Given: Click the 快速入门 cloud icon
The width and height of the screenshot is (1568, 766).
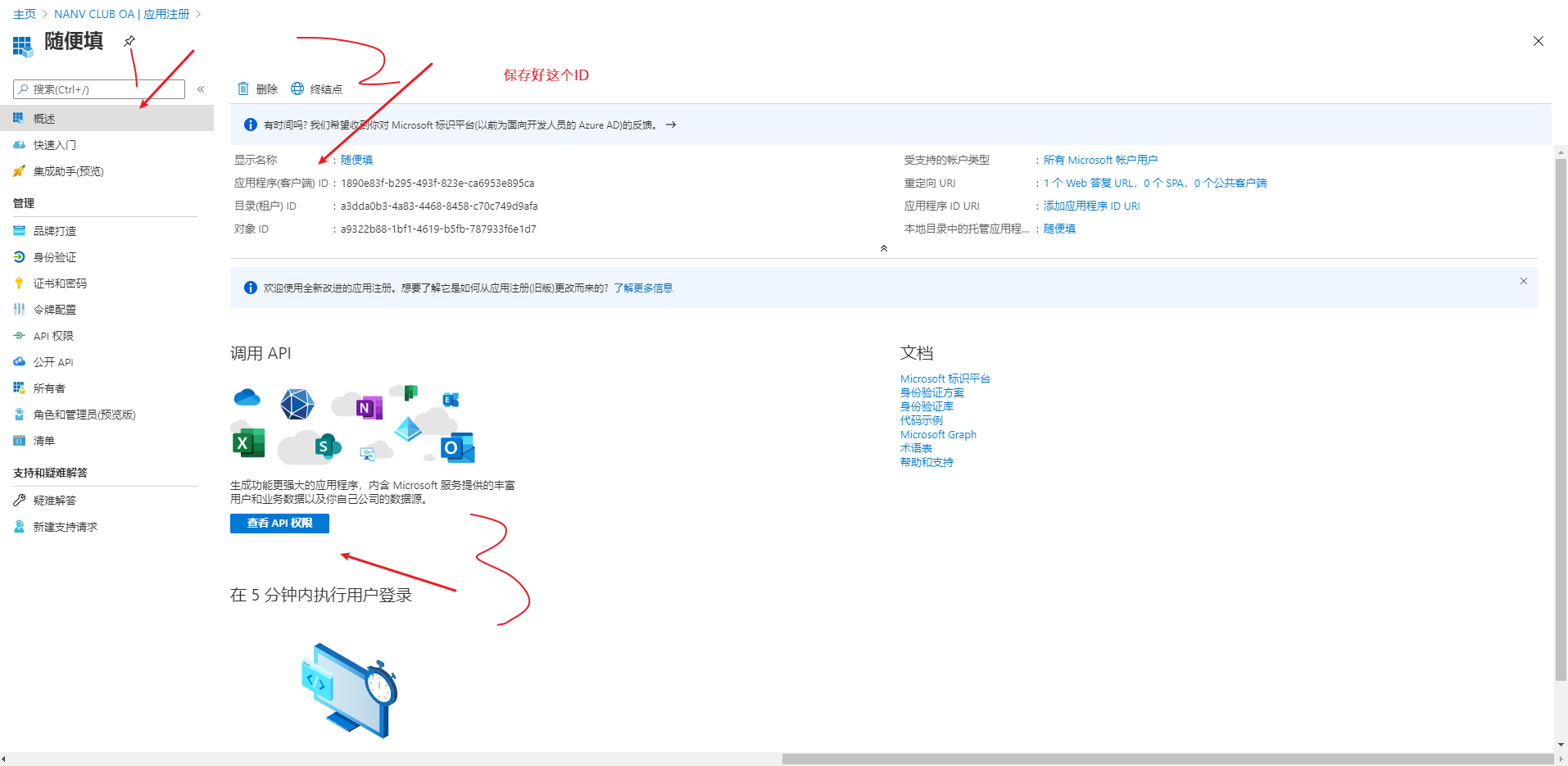Looking at the screenshot, I should point(19,144).
